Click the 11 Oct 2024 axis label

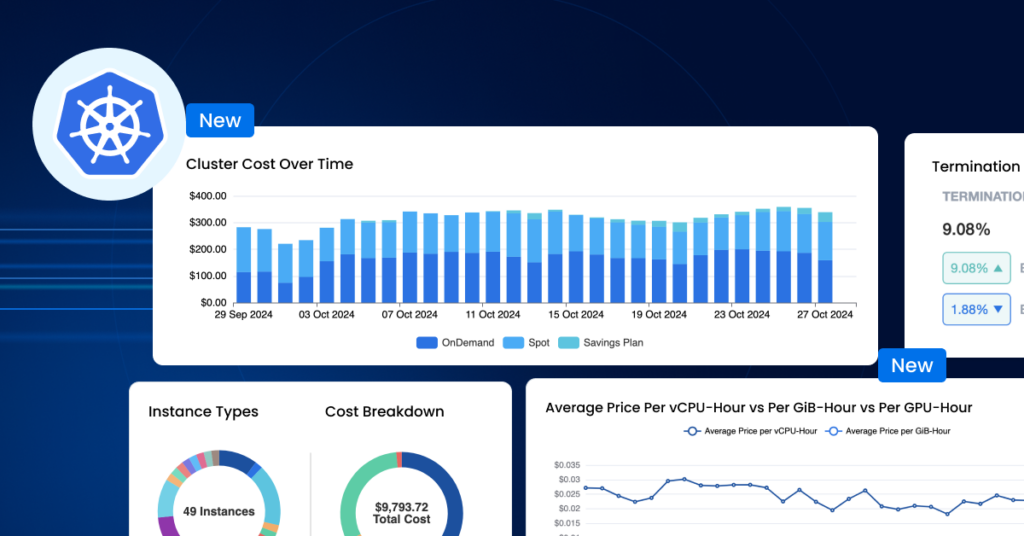492,315
